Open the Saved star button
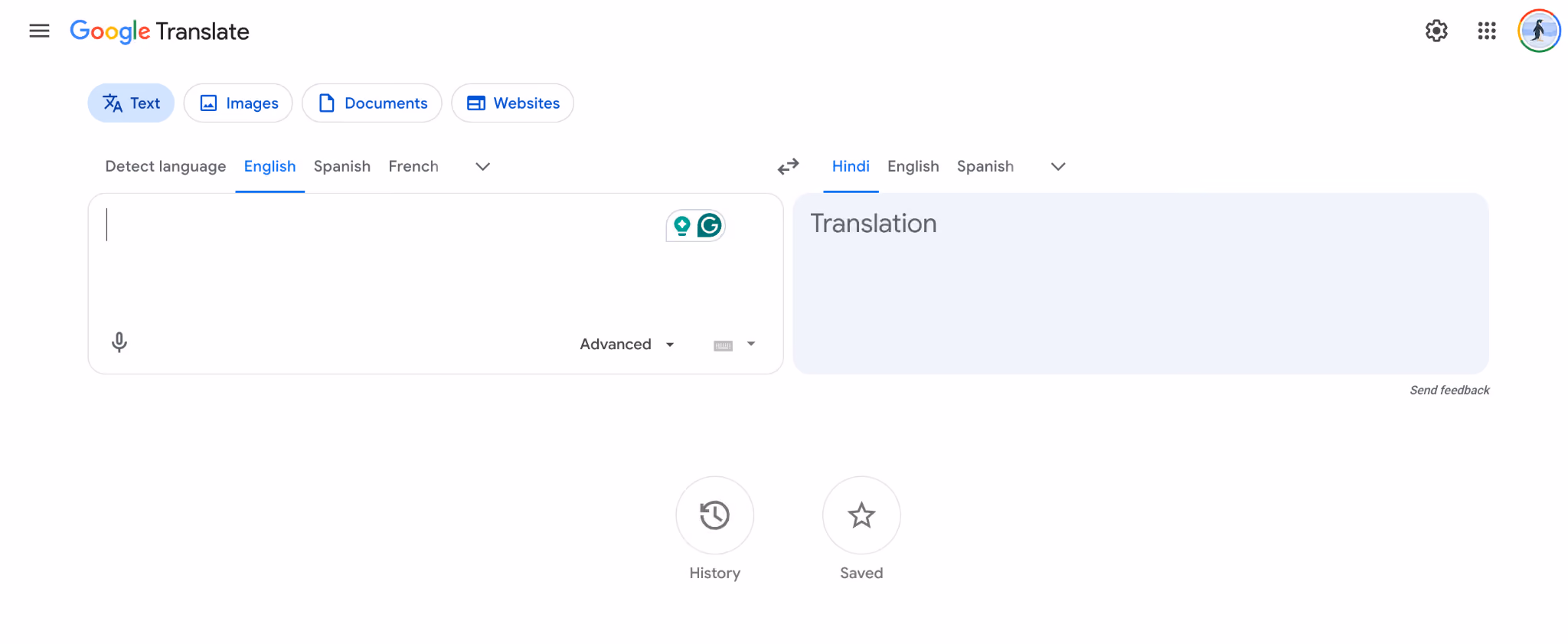 click(861, 515)
